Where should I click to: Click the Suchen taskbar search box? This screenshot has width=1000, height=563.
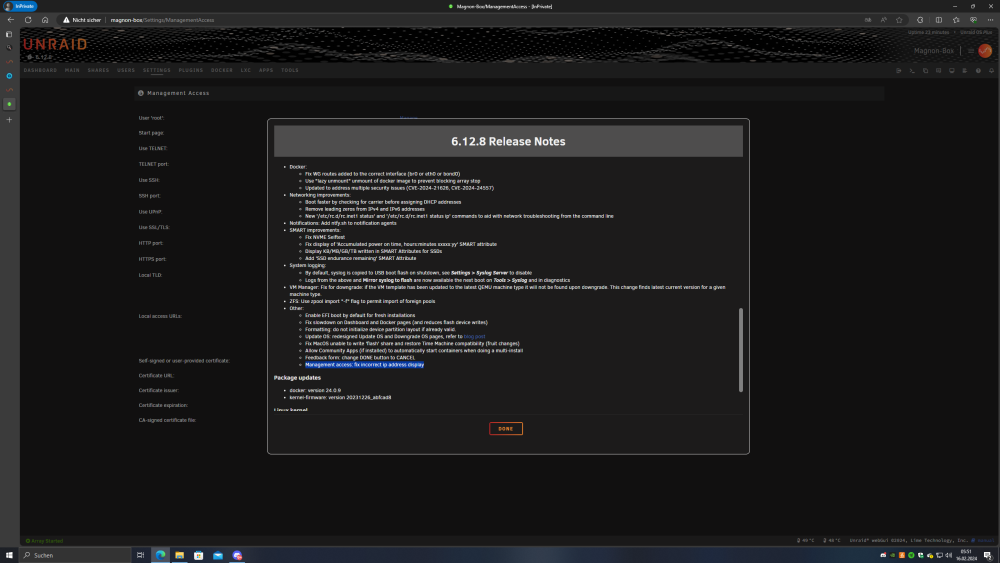coord(75,555)
